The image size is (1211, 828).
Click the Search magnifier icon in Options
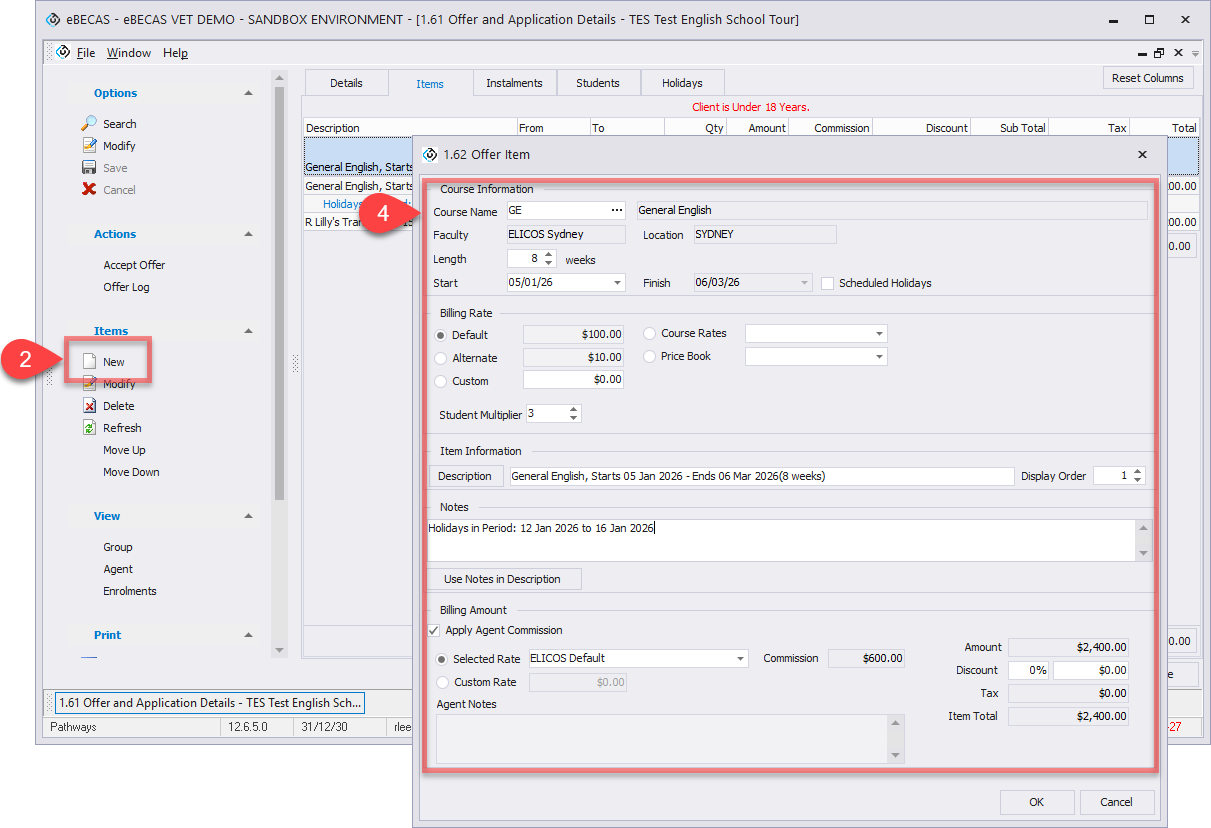pyautogui.click(x=89, y=124)
